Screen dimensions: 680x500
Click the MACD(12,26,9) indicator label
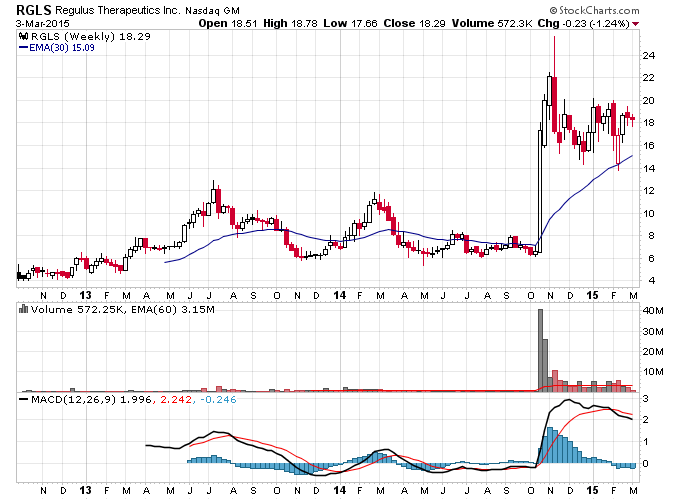(x=74, y=399)
